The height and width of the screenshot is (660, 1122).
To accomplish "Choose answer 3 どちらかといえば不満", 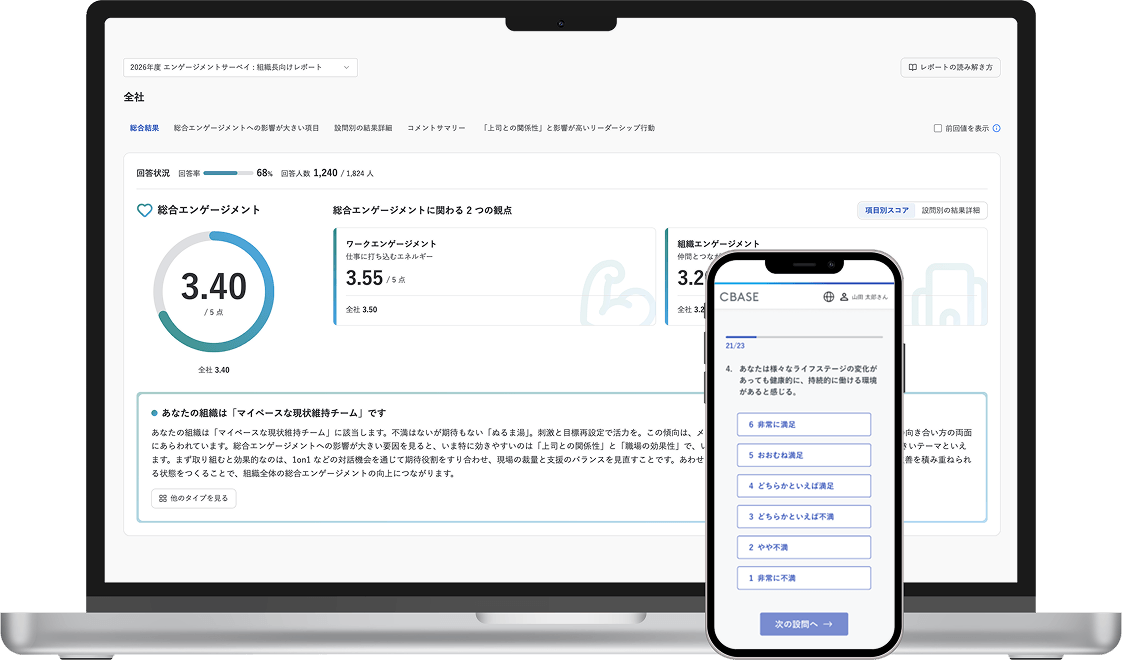I will point(804,517).
